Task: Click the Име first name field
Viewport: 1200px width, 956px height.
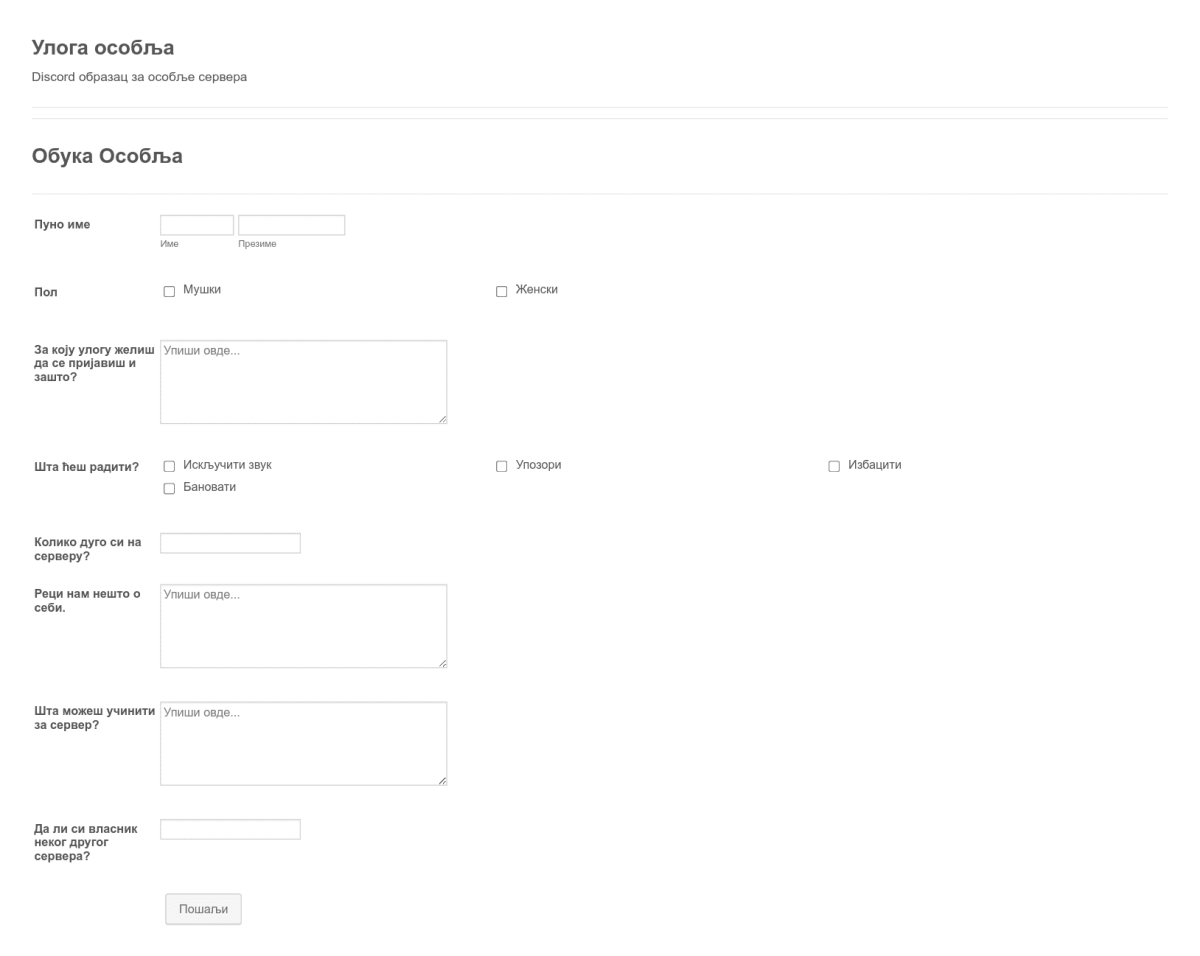Action: pos(194,224)
